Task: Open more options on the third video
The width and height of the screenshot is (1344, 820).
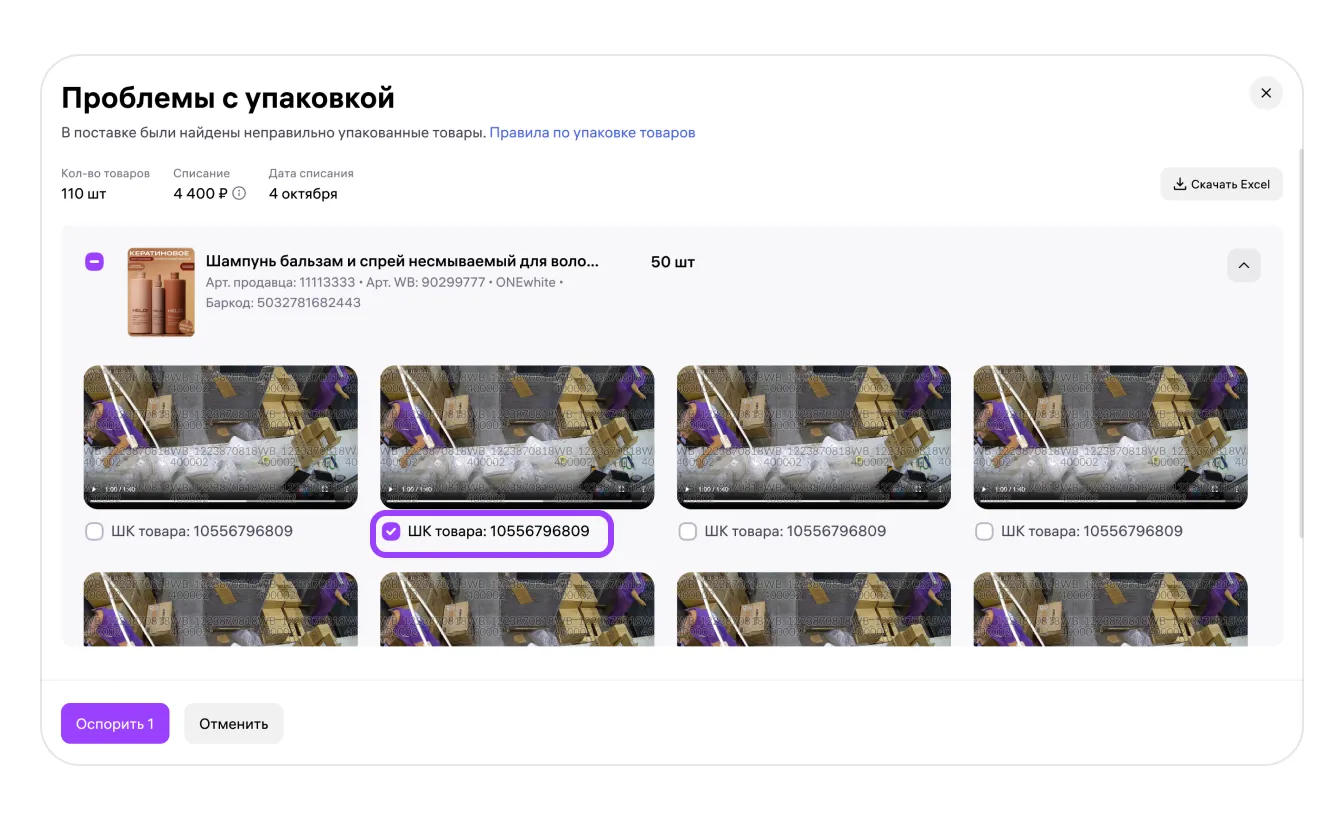Action: [940, 489]
